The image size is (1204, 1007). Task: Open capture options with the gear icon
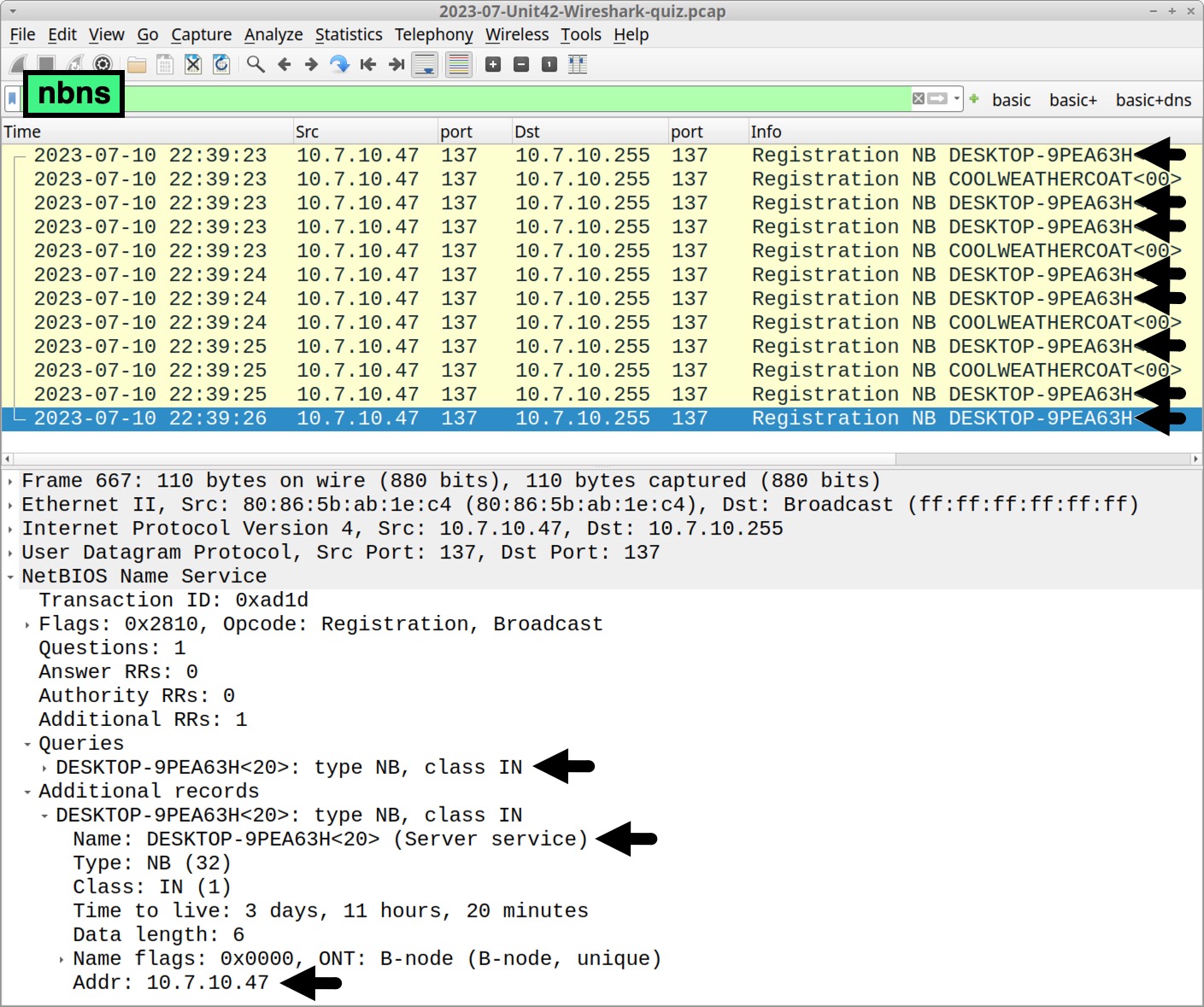pyautogui.click(x=102, y=64)
